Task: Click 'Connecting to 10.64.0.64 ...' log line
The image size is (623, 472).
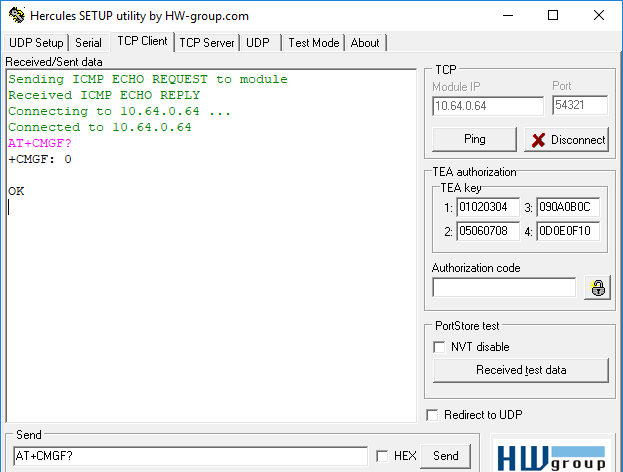Action: tap(119, 111)
